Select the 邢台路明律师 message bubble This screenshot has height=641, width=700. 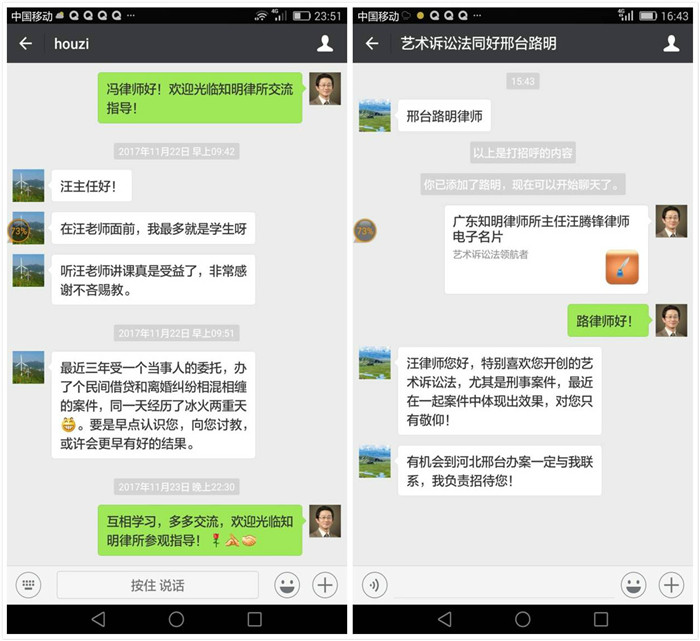[444, 116]
